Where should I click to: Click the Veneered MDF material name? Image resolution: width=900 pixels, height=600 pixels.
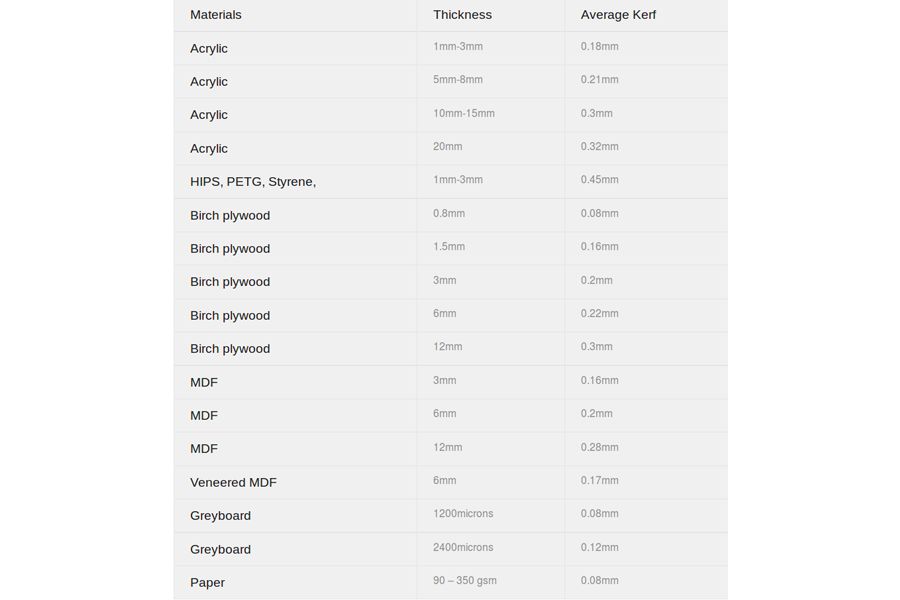click(x=233, y=482)
